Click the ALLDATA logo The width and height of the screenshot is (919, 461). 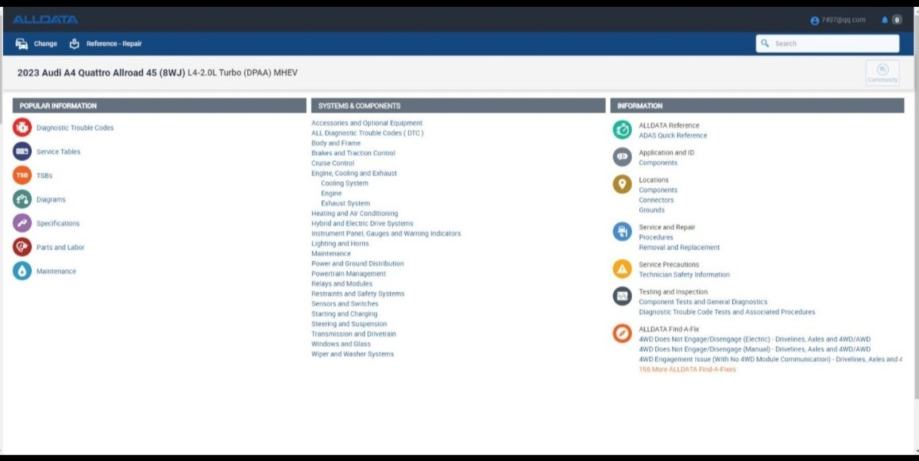[x=45, y=19]
